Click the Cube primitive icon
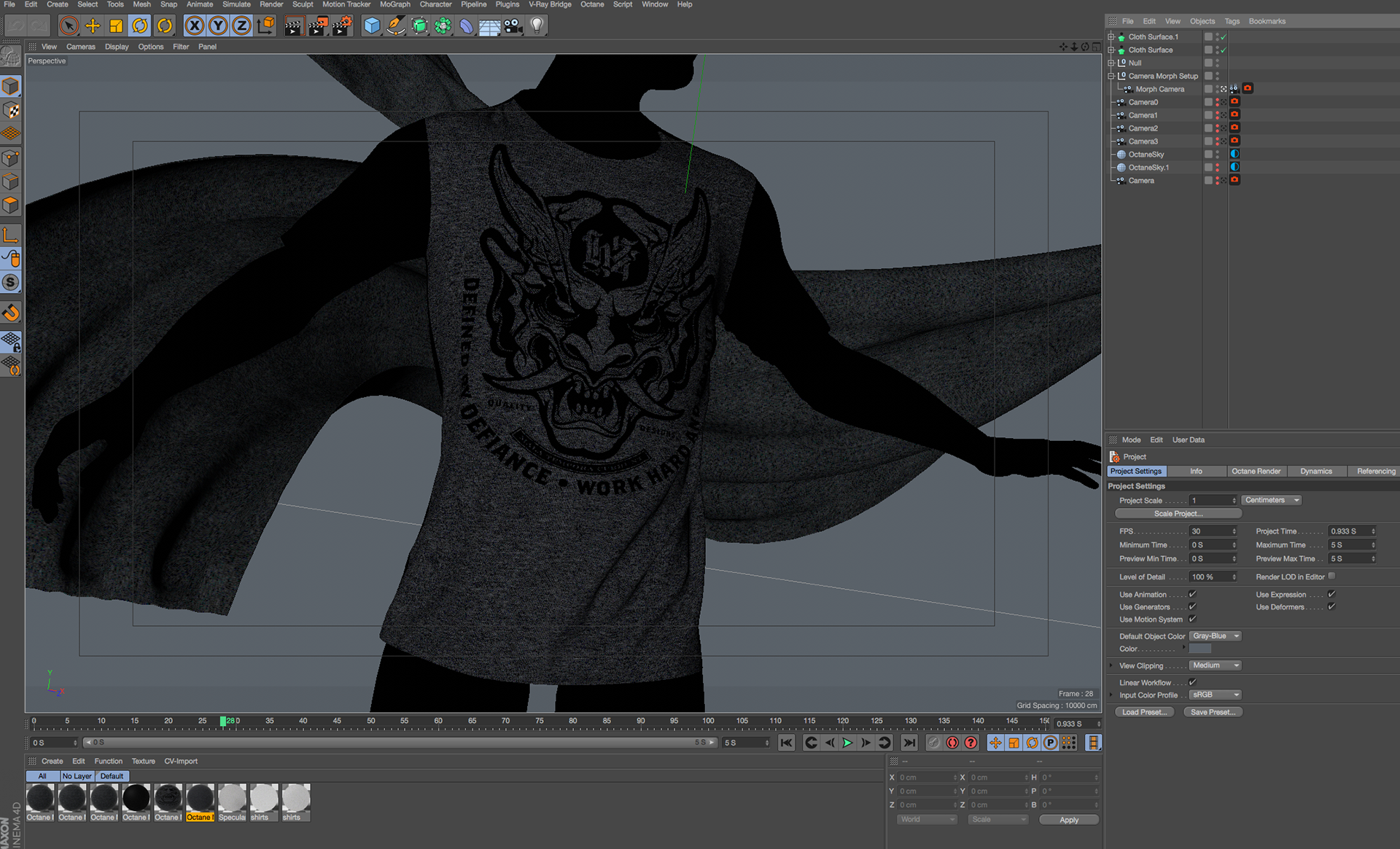This screenshot has height=849, width=1400. coord(372,26)
